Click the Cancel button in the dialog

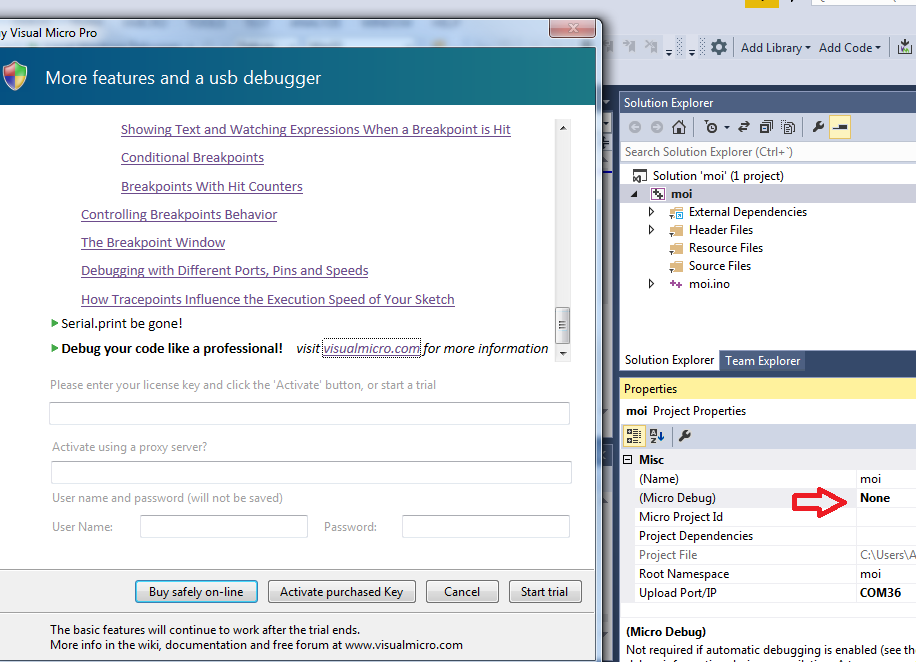462,592
